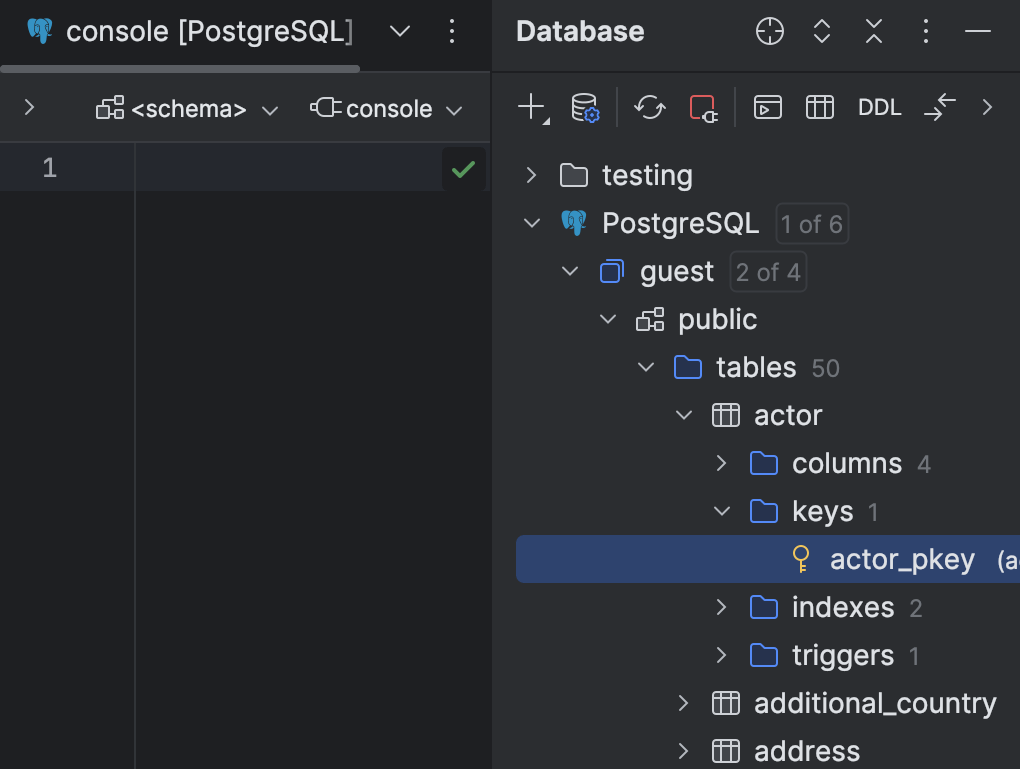Expand the additional_country table

click(684, 703)
